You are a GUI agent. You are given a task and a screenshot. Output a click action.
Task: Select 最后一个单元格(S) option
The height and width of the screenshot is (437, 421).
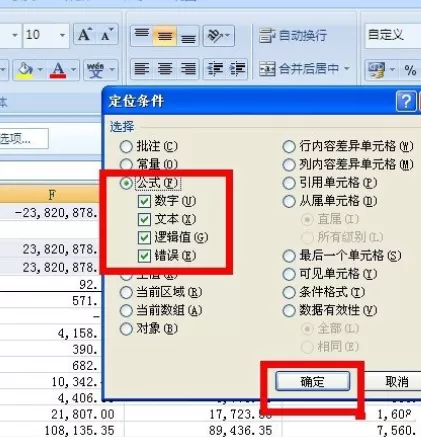(x=342, y=256)
